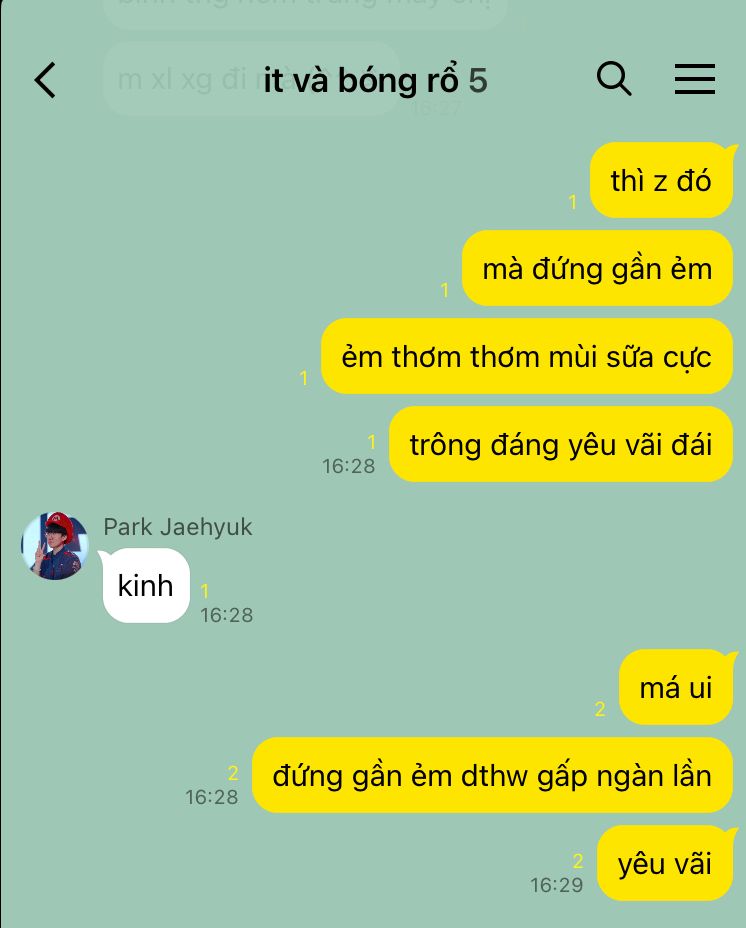This screenshot has width=746, height=928.
Task: Select the 'má ui' message bubble
Action: [x=676, y=687]
